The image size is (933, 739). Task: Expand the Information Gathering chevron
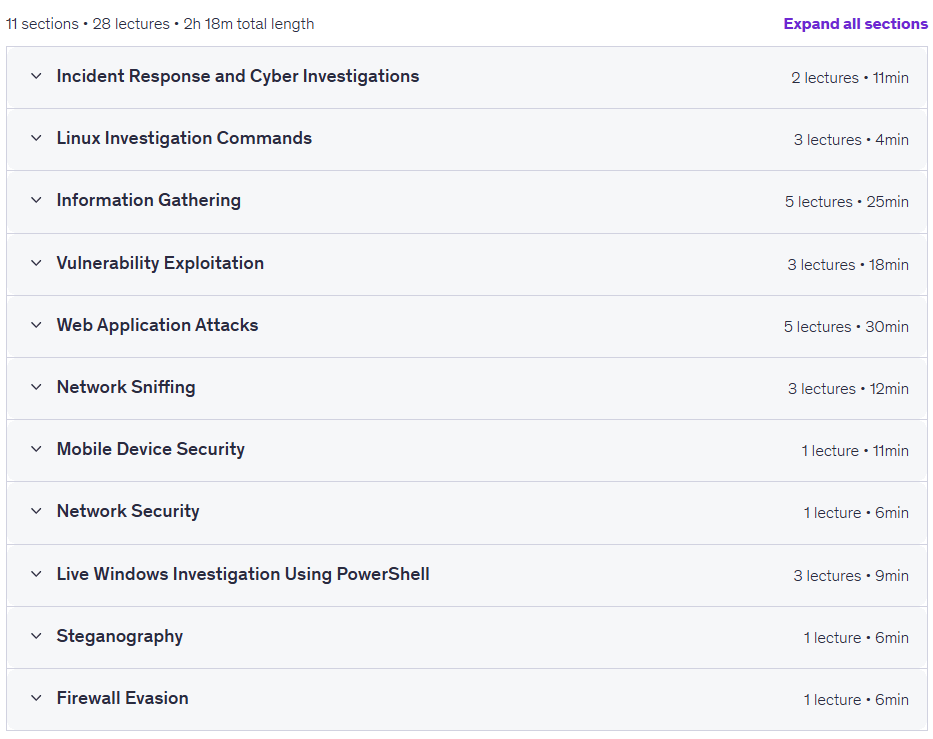36,200
